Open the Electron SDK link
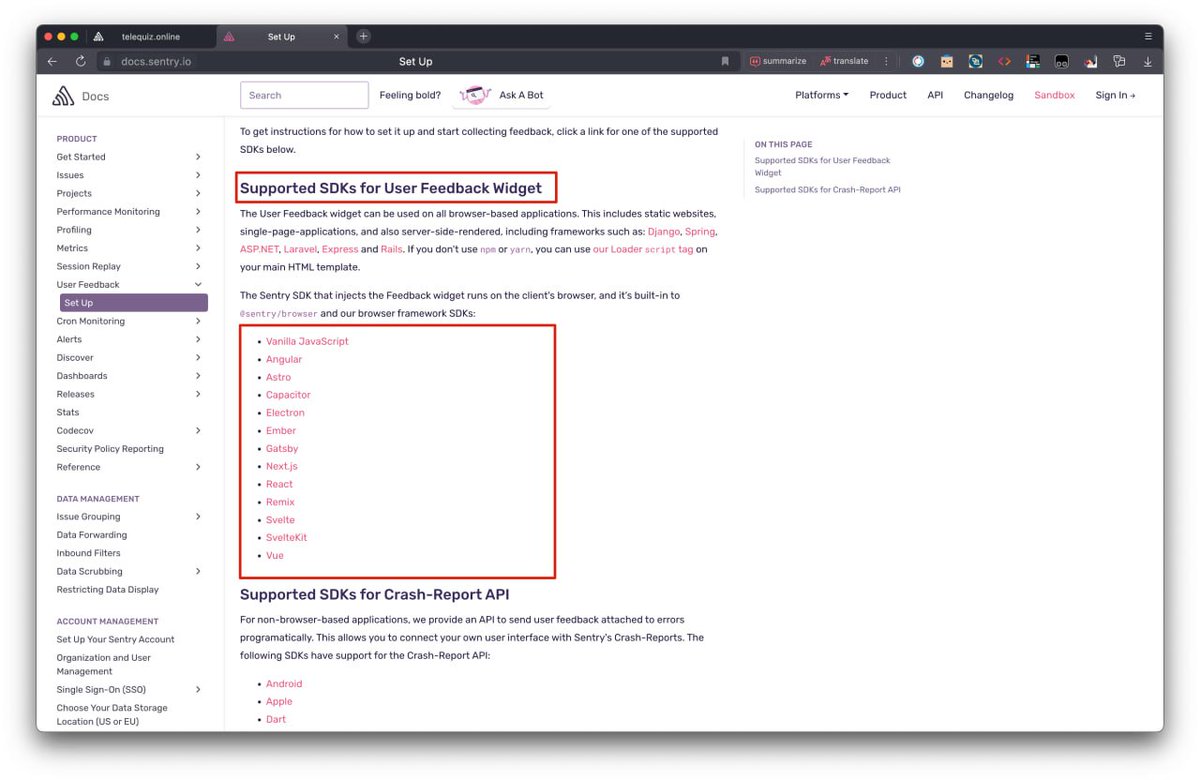 [x=285, y=412]
